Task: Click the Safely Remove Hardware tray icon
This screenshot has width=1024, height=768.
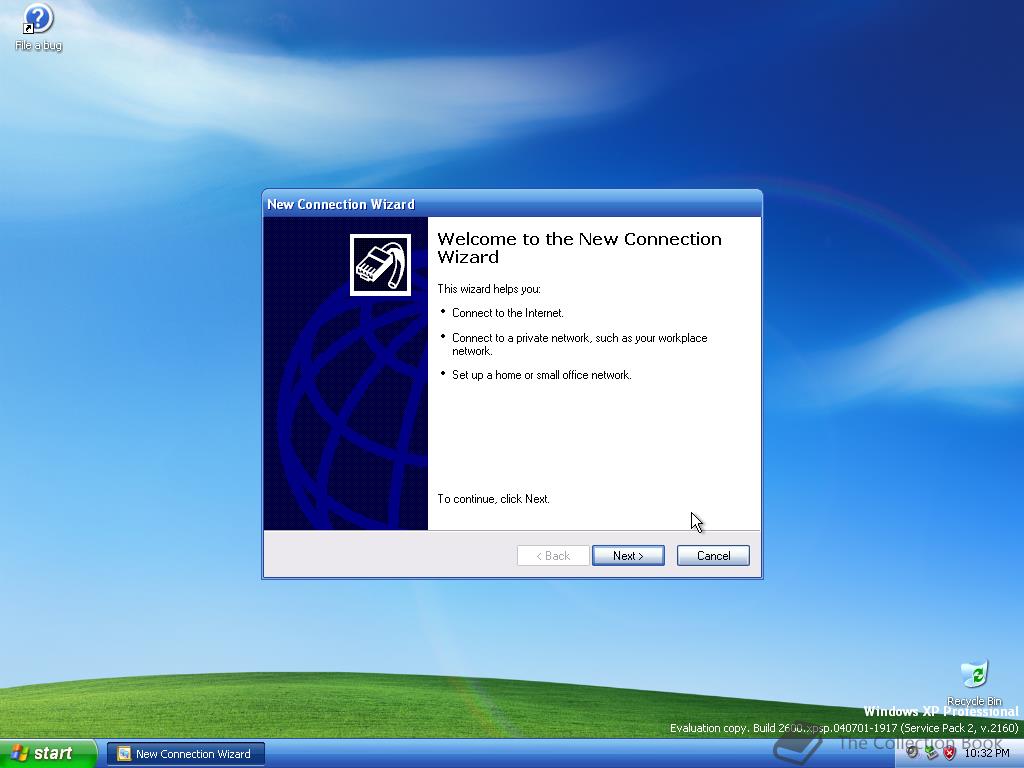Action: [932, 752]
